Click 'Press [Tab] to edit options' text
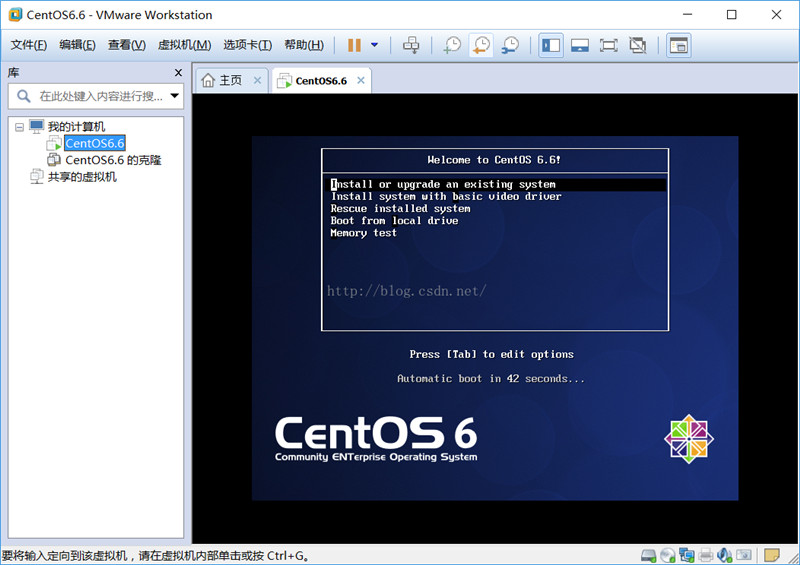 pos(491,354)
